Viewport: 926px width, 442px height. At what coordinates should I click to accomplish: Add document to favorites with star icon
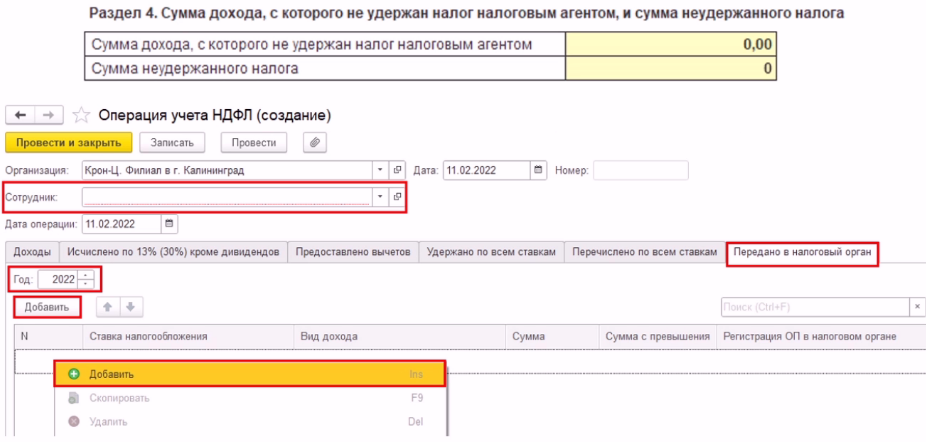tap(82, 115)
